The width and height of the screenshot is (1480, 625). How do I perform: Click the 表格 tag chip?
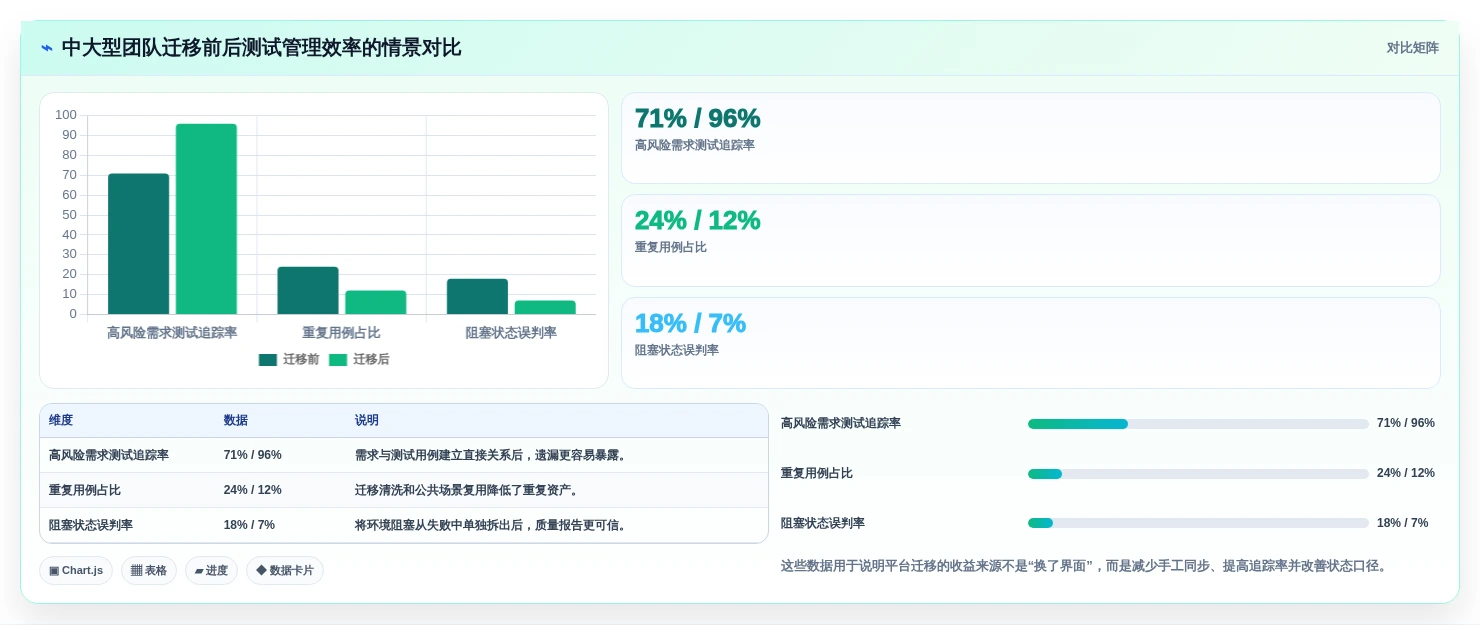tap(149, 570)
